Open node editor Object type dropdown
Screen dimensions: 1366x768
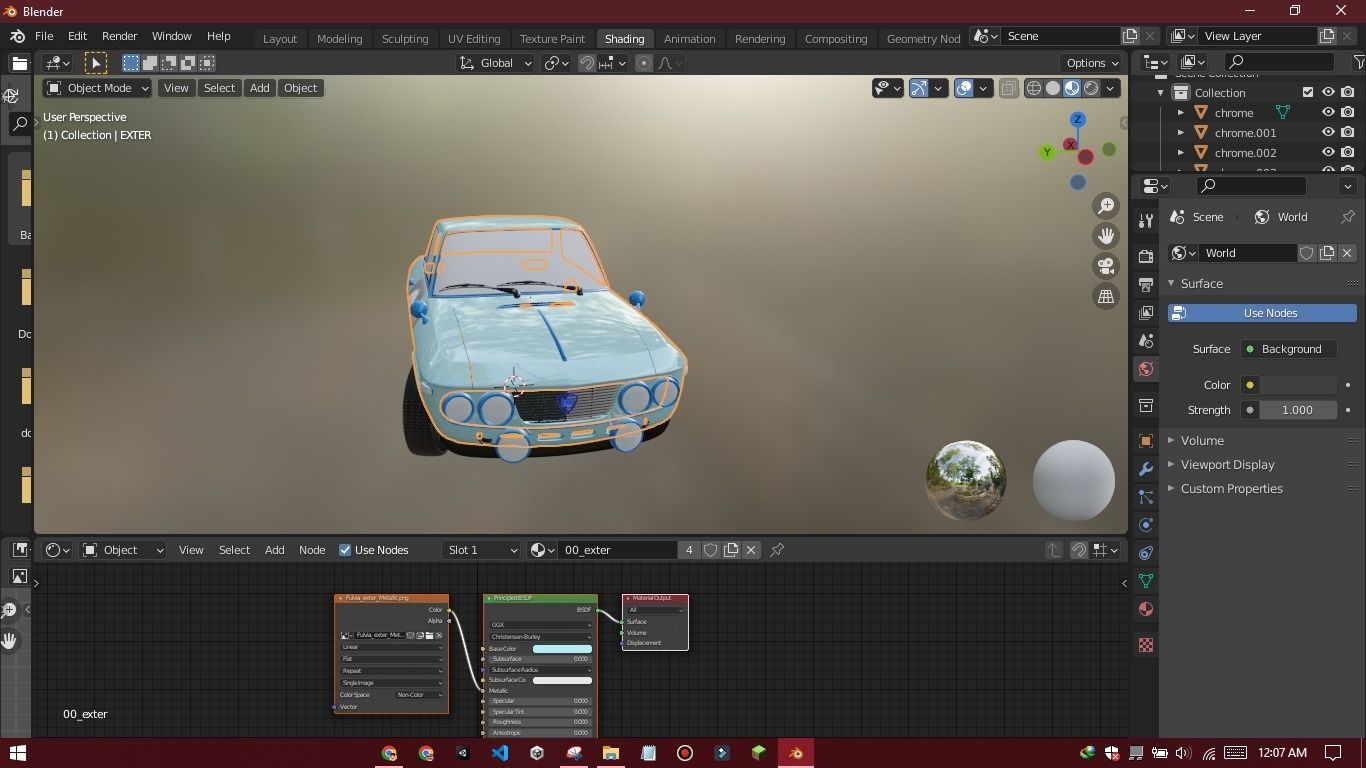123,550
